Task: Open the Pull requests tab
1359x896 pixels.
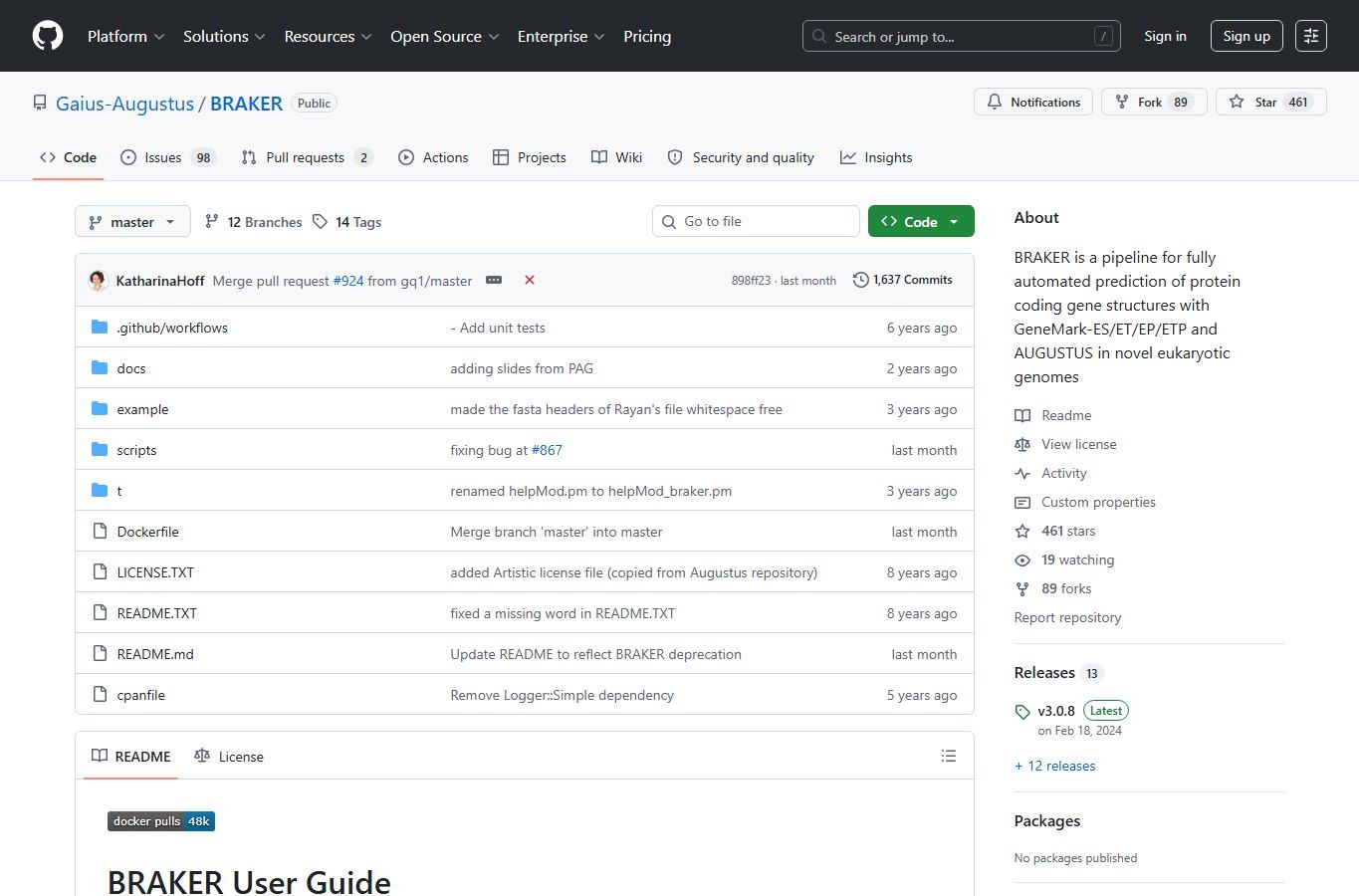Action: pos(307,157)
